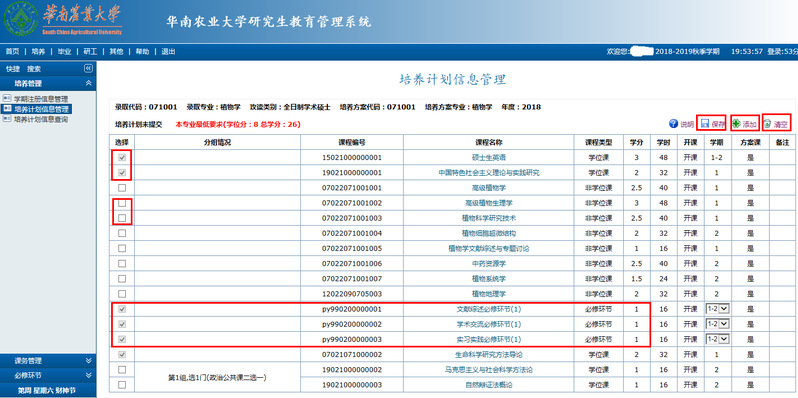Click the green add plus icon
Image resolution: width=798 pixels, height=398 pixels.
(736, 124)
